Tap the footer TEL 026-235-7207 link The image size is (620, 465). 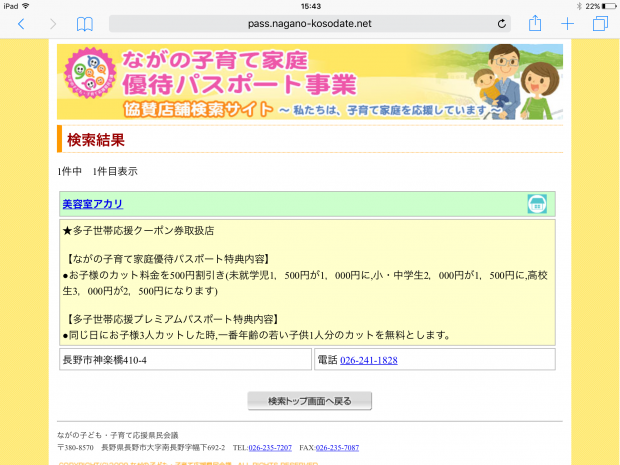(x=270, y=448)
